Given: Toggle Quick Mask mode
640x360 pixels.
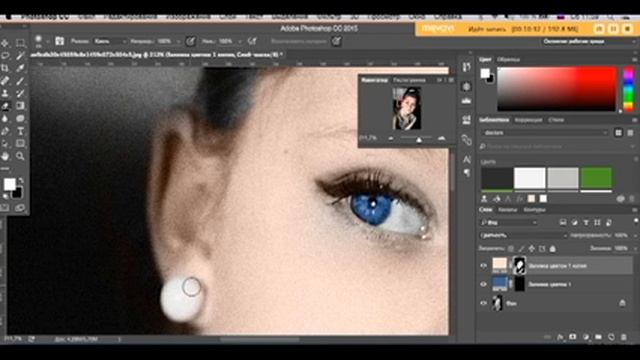Looking at the screenshot, I should point(5,208).
